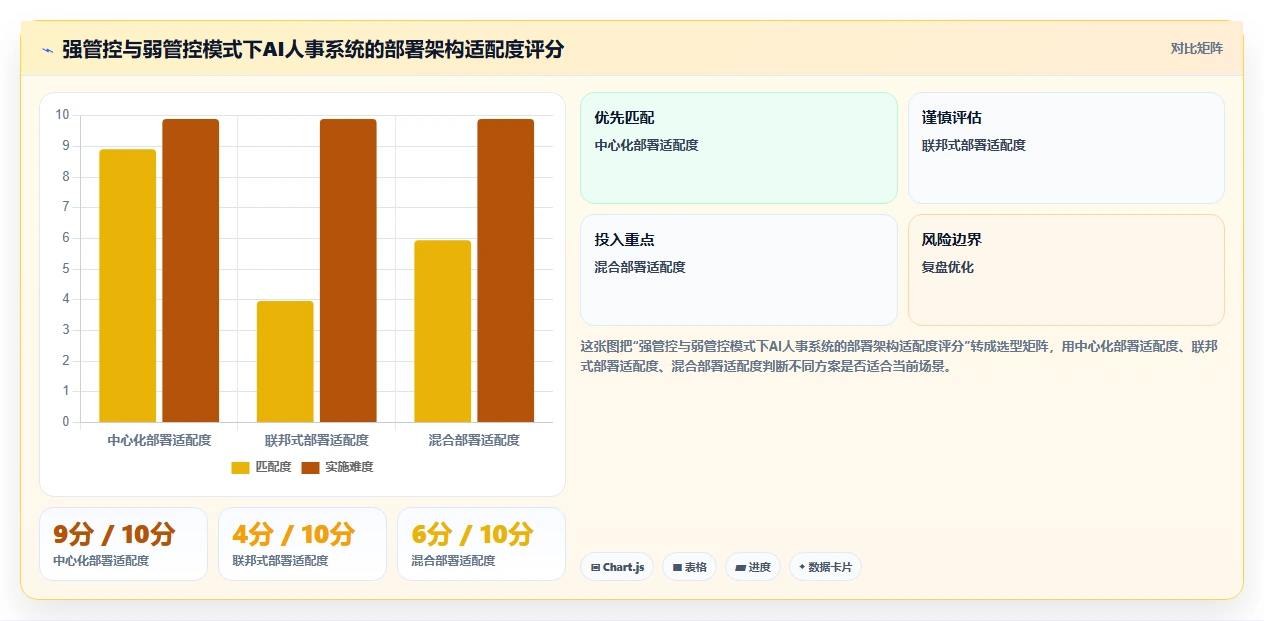Select the 4分 / 10分 score card
The height and width of the screenshot is (621, 1264).
click(x=302, y=544)
